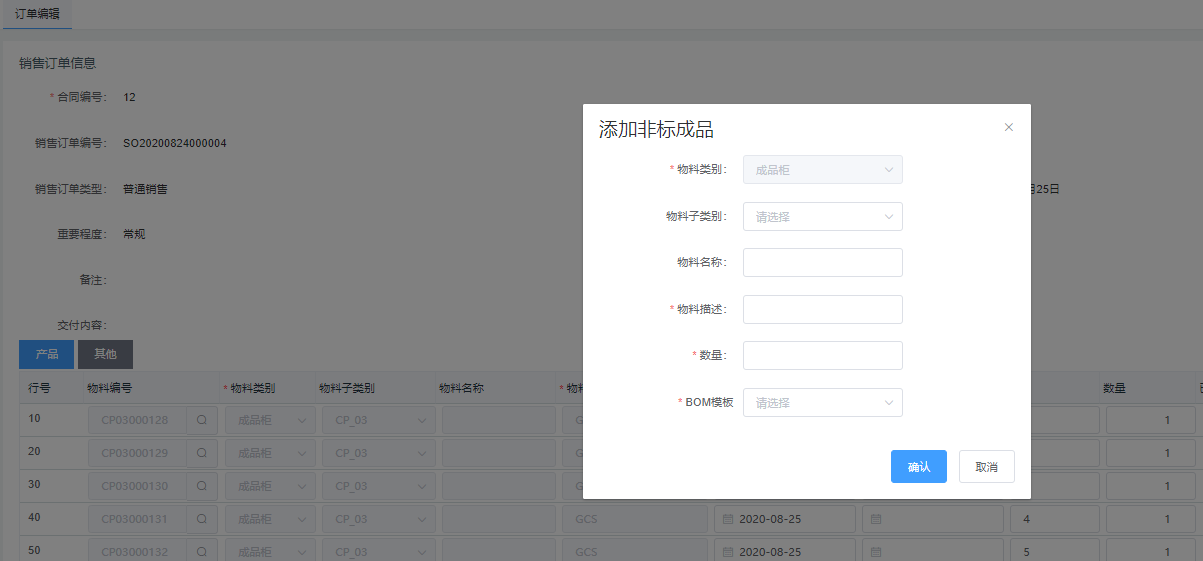Screen dimensions: 1203x561
Task: Open the 物料子类别 dropdown in the dialog
Action: pos(822,217)
